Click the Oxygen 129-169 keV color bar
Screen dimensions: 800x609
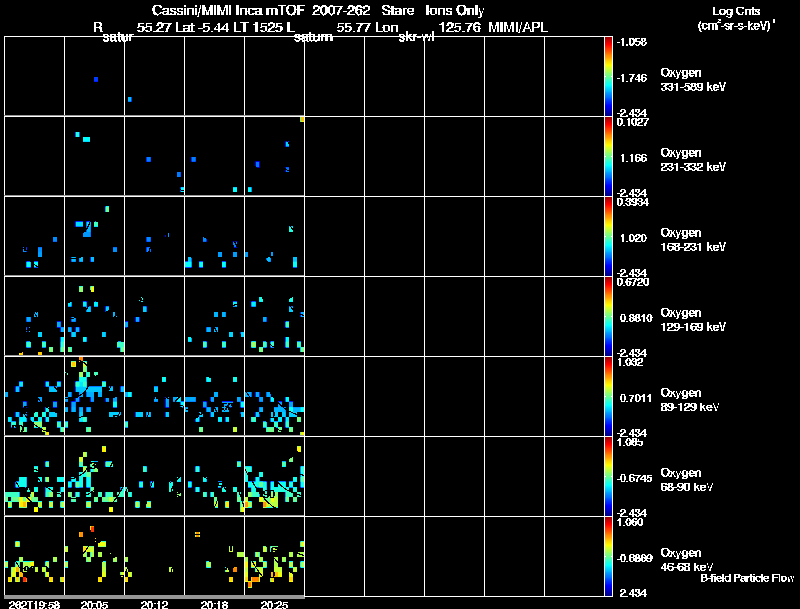click(608, 316)
